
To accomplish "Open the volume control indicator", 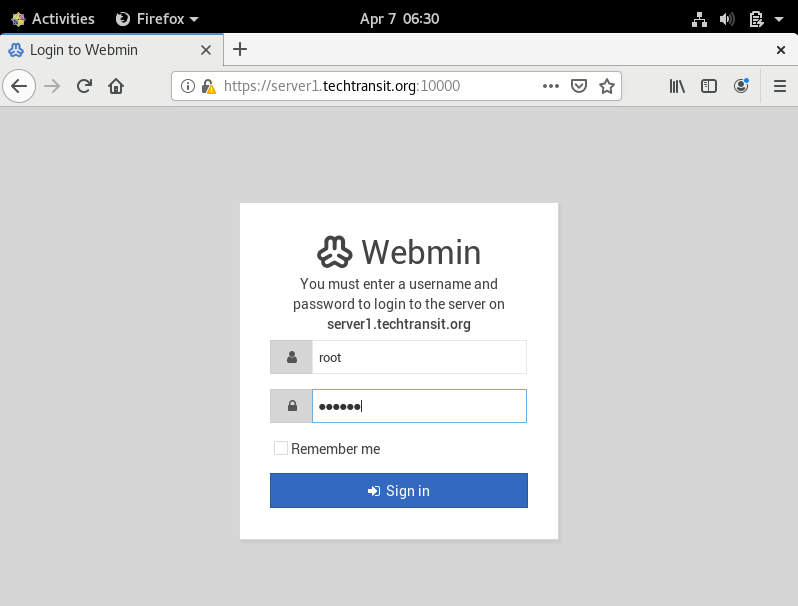I will 727,19.
